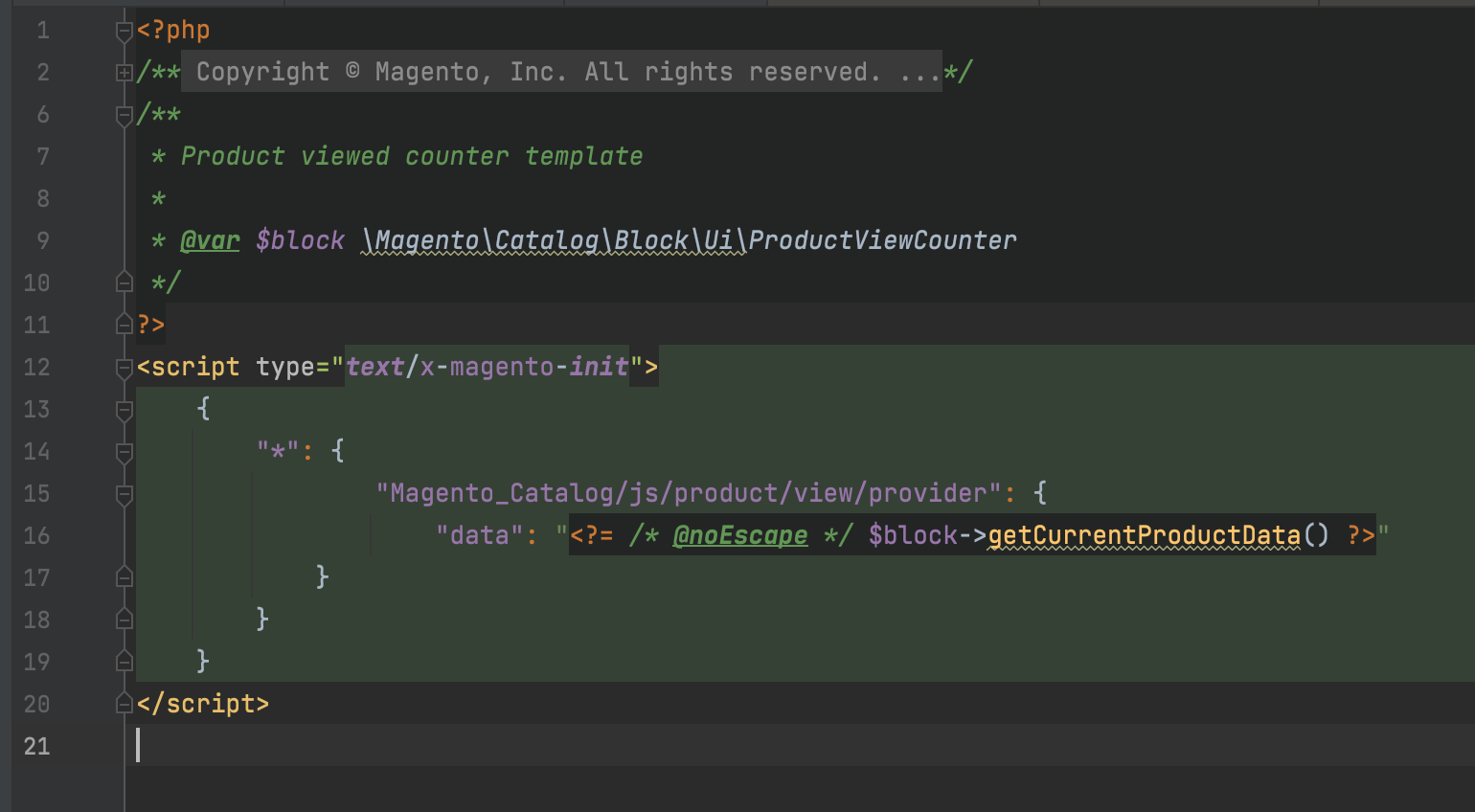Screen dimensions: 1475x812
Task: Click the $block variable on line 16
Action: (x=913, y=535)
